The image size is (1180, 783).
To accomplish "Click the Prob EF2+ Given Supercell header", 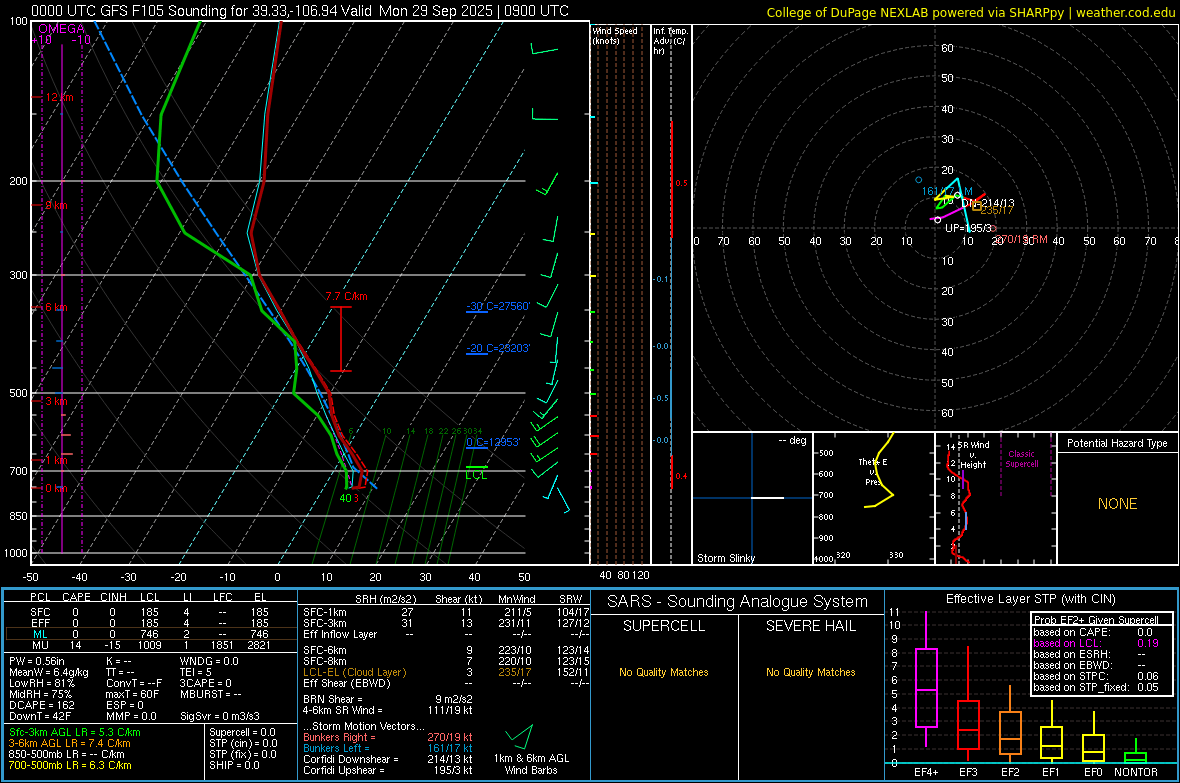I will coord(1096,620).
